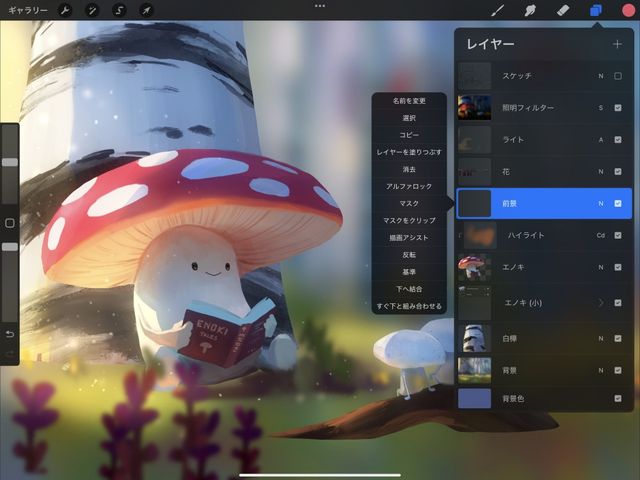Choose 反転 in the layer menu
The image size is (640, 480).
click(409, 255)
